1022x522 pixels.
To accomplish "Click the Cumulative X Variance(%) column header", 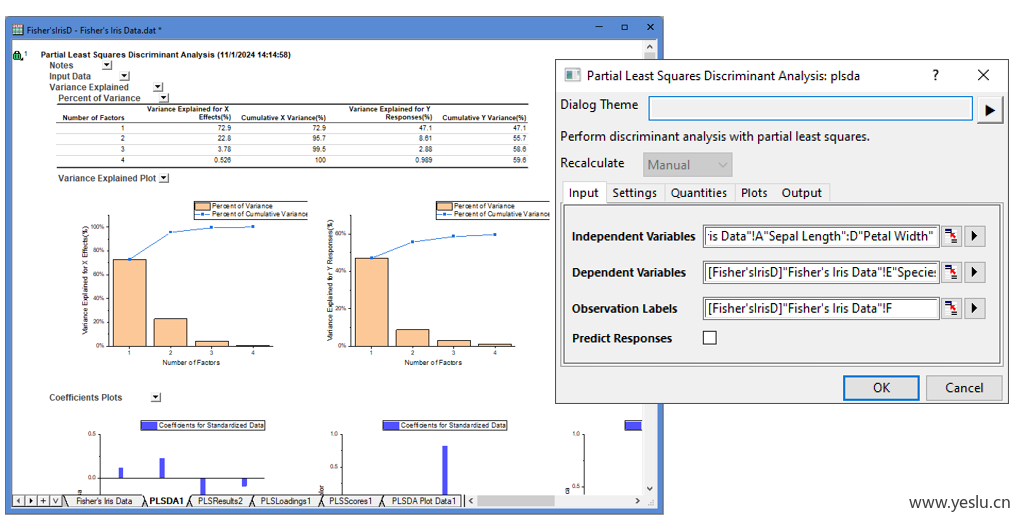I will click(x=284, y=118).
